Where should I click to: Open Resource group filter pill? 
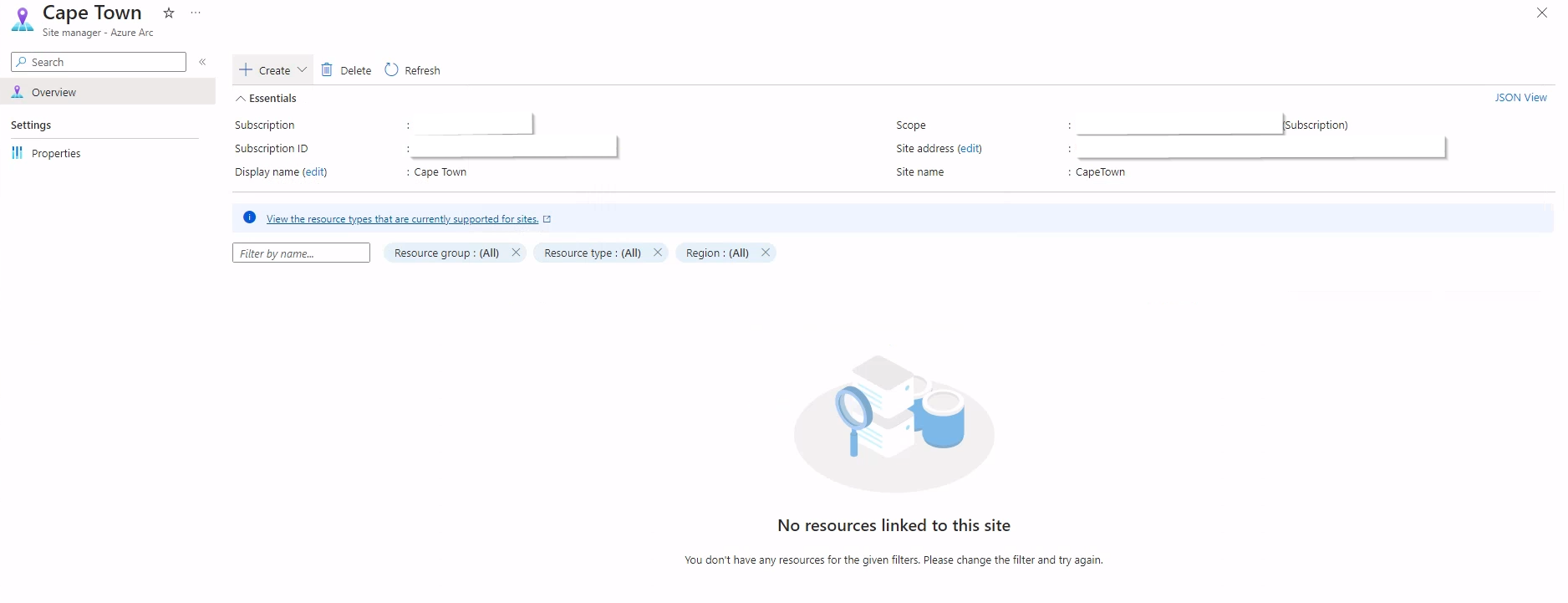(446, 253)
